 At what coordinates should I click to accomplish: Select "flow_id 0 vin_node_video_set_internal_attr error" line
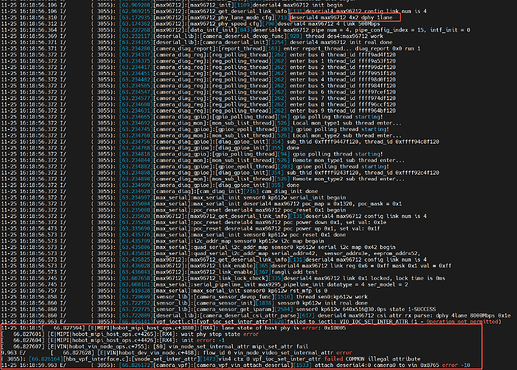click(x=177, y=353)
